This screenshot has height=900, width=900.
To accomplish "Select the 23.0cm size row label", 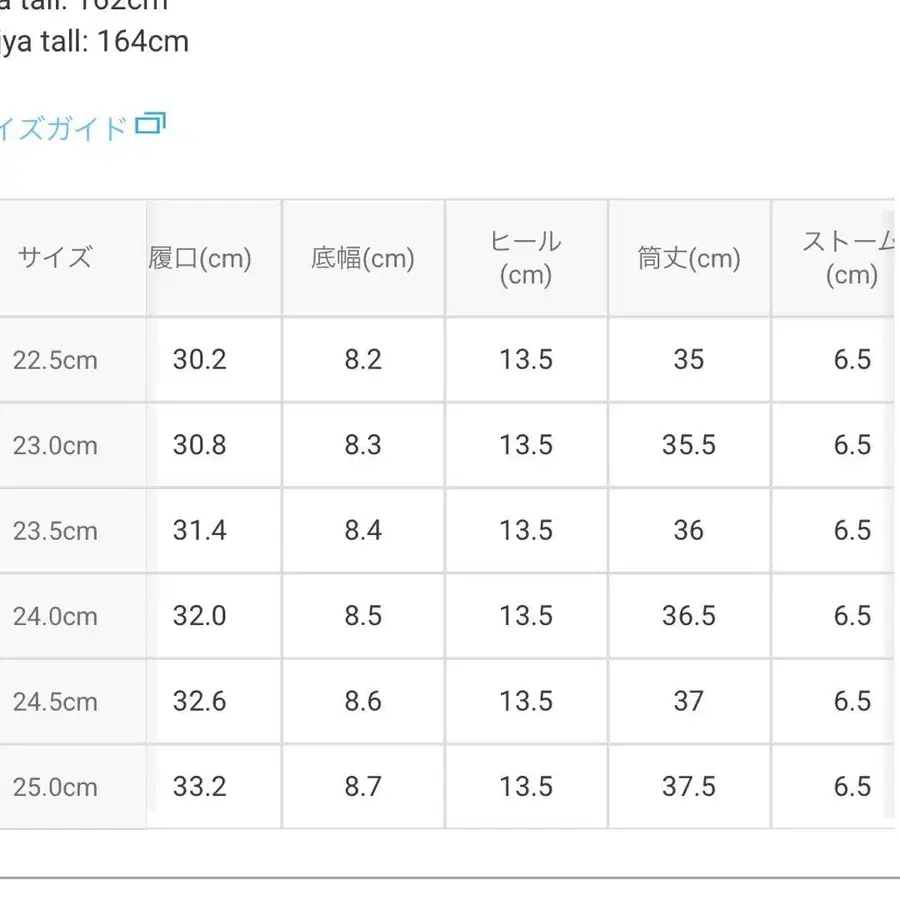I will coord(55,445).
